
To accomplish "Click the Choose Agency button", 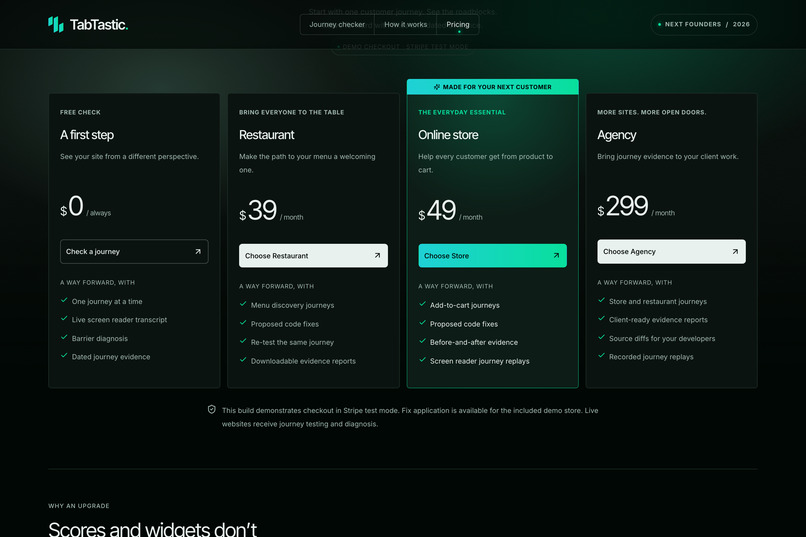I will click(x=671, y=252).
